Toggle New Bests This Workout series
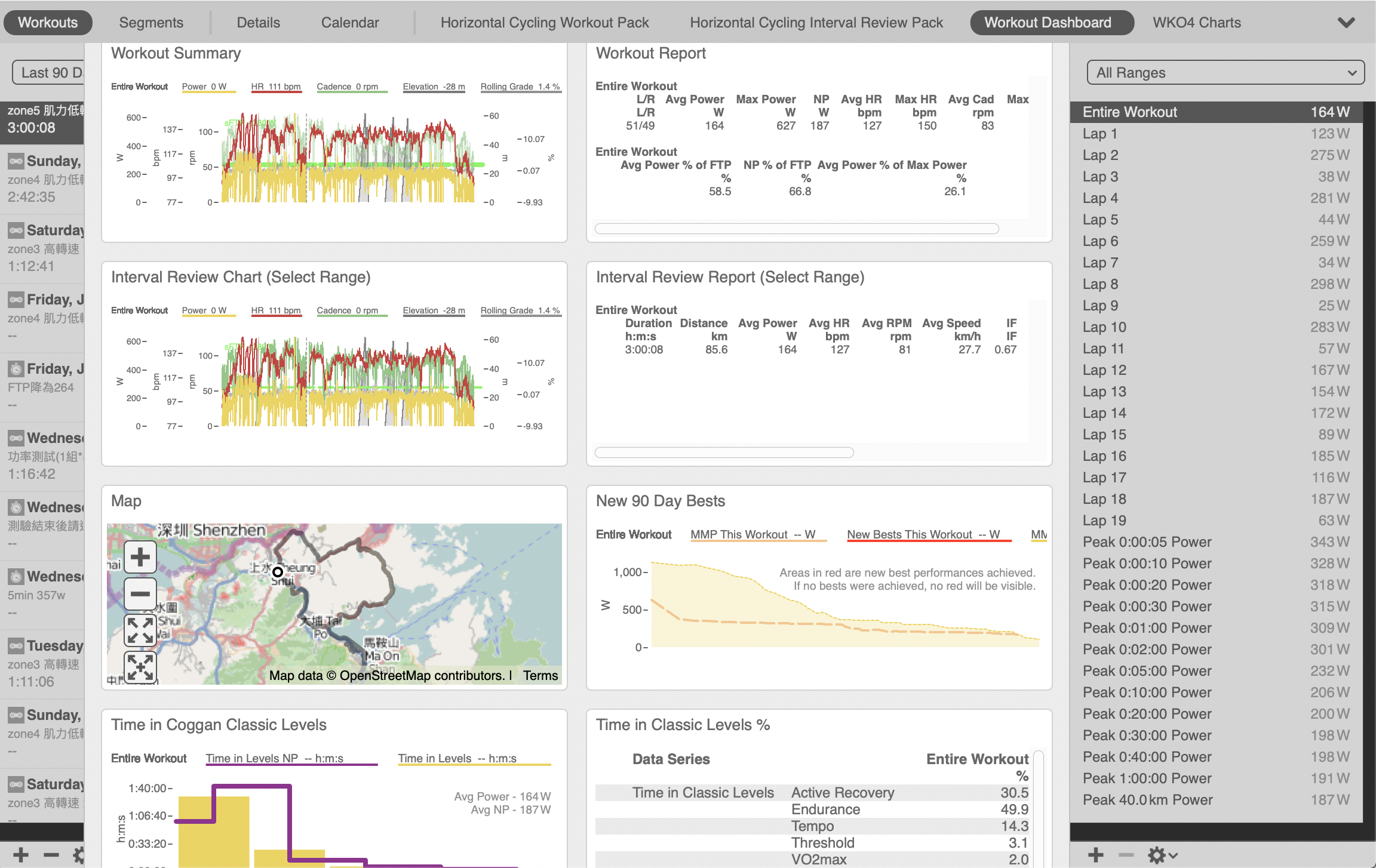 pyautogui.click(x=923, y=534)
